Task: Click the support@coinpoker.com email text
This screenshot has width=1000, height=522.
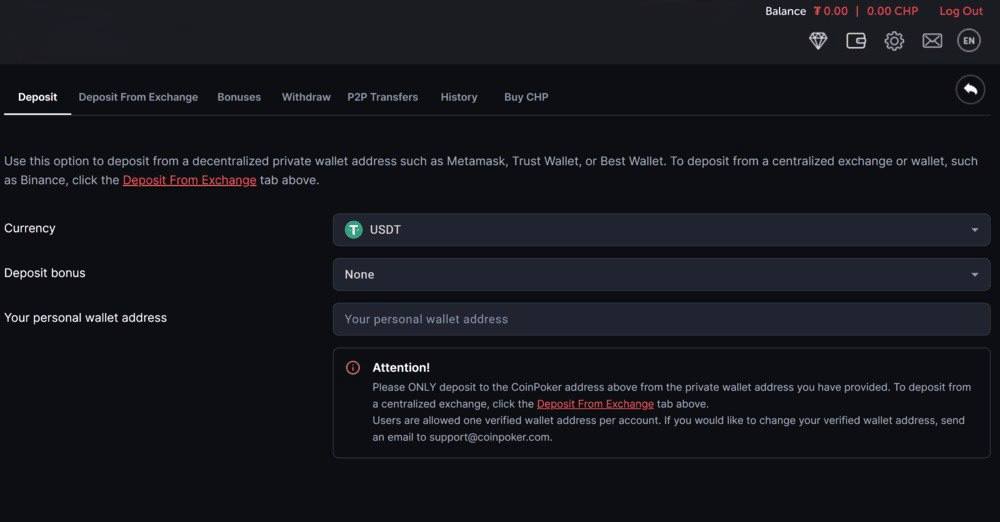Action: (x=489, y=437)
